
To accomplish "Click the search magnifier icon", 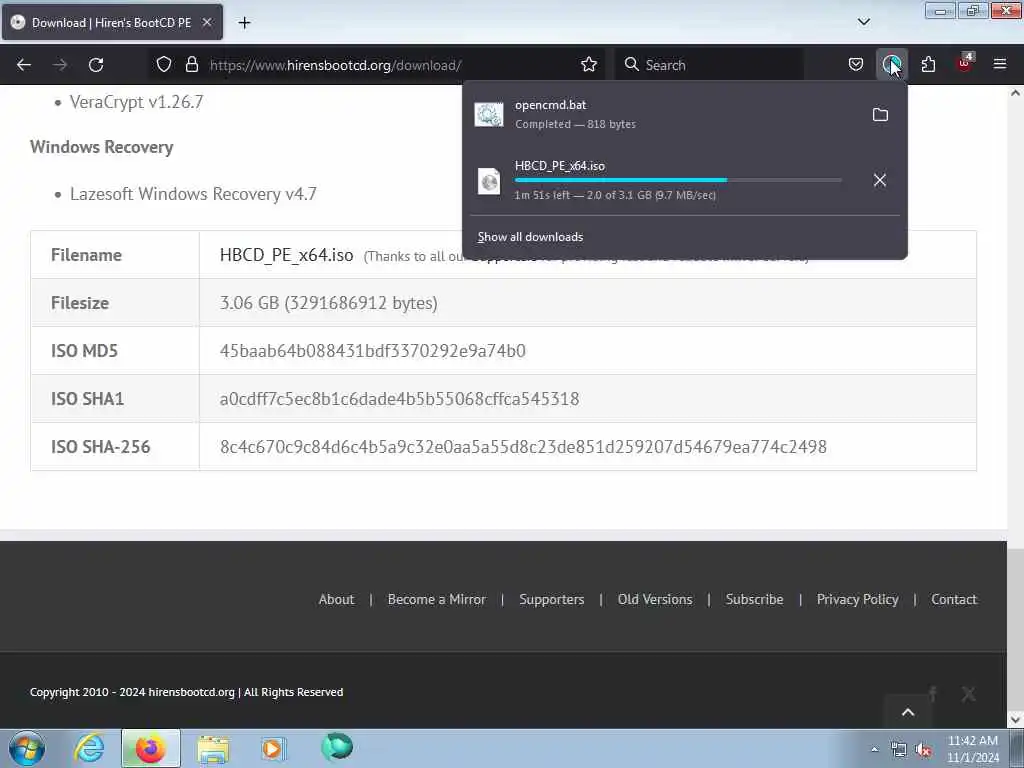I will (631, 65).
